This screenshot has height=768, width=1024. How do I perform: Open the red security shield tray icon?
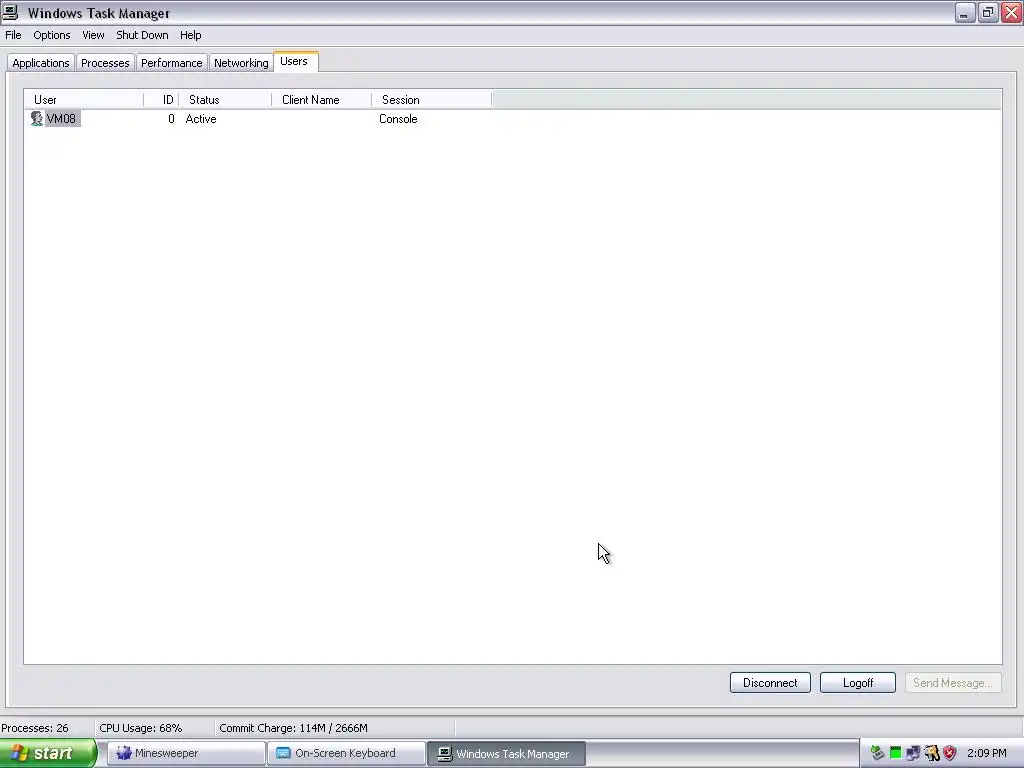tap(950, 753)
